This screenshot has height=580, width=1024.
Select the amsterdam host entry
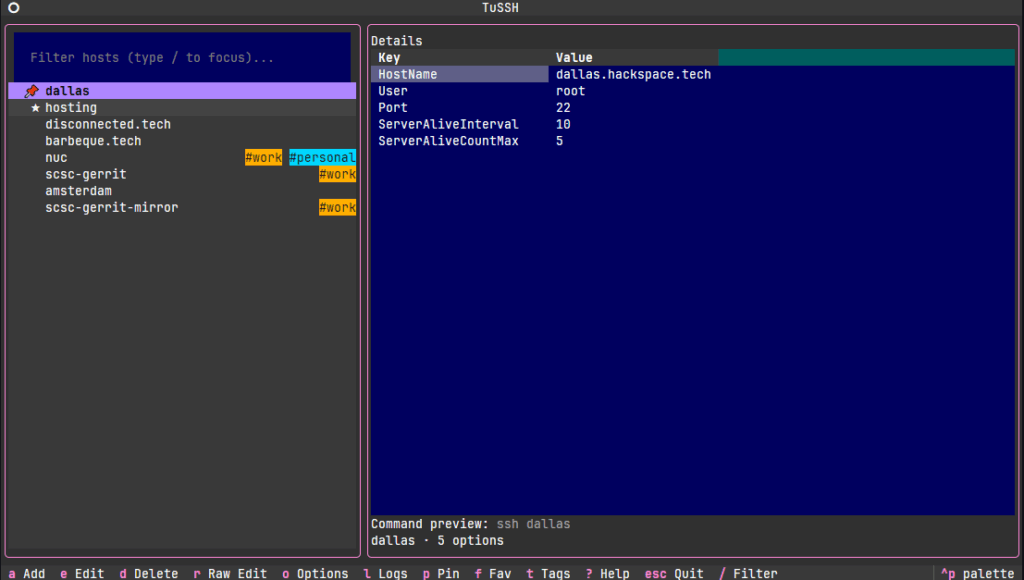[78, 190]
